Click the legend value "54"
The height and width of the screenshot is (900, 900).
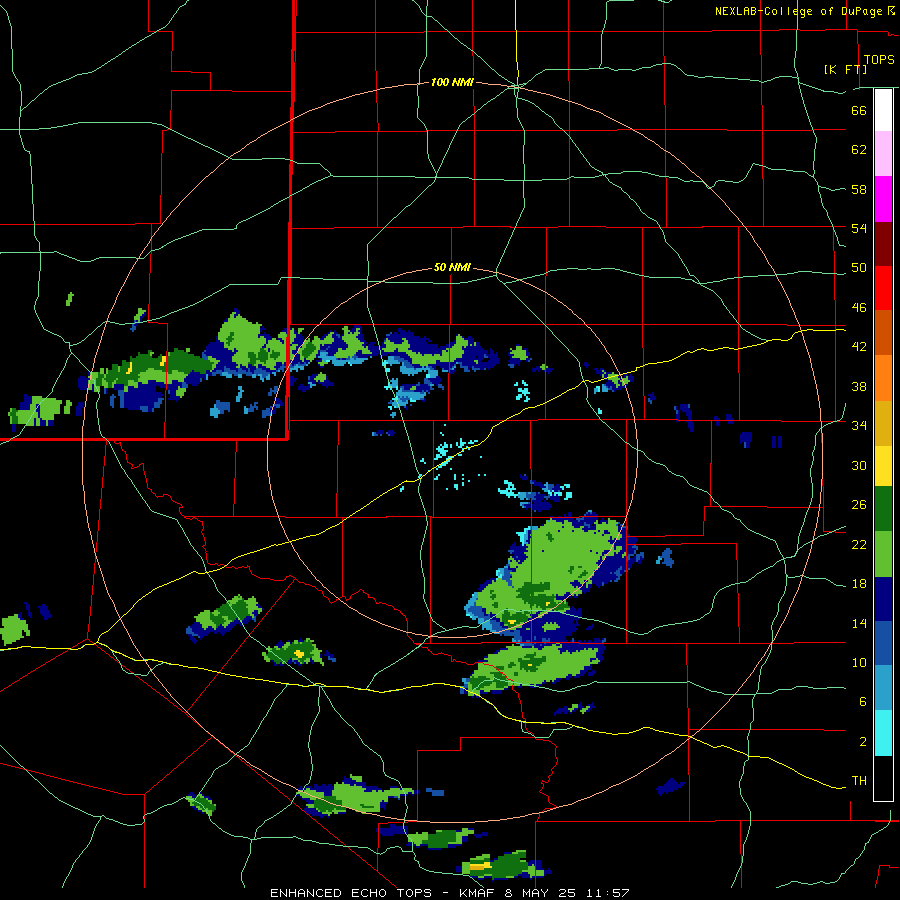click(859, 228)
